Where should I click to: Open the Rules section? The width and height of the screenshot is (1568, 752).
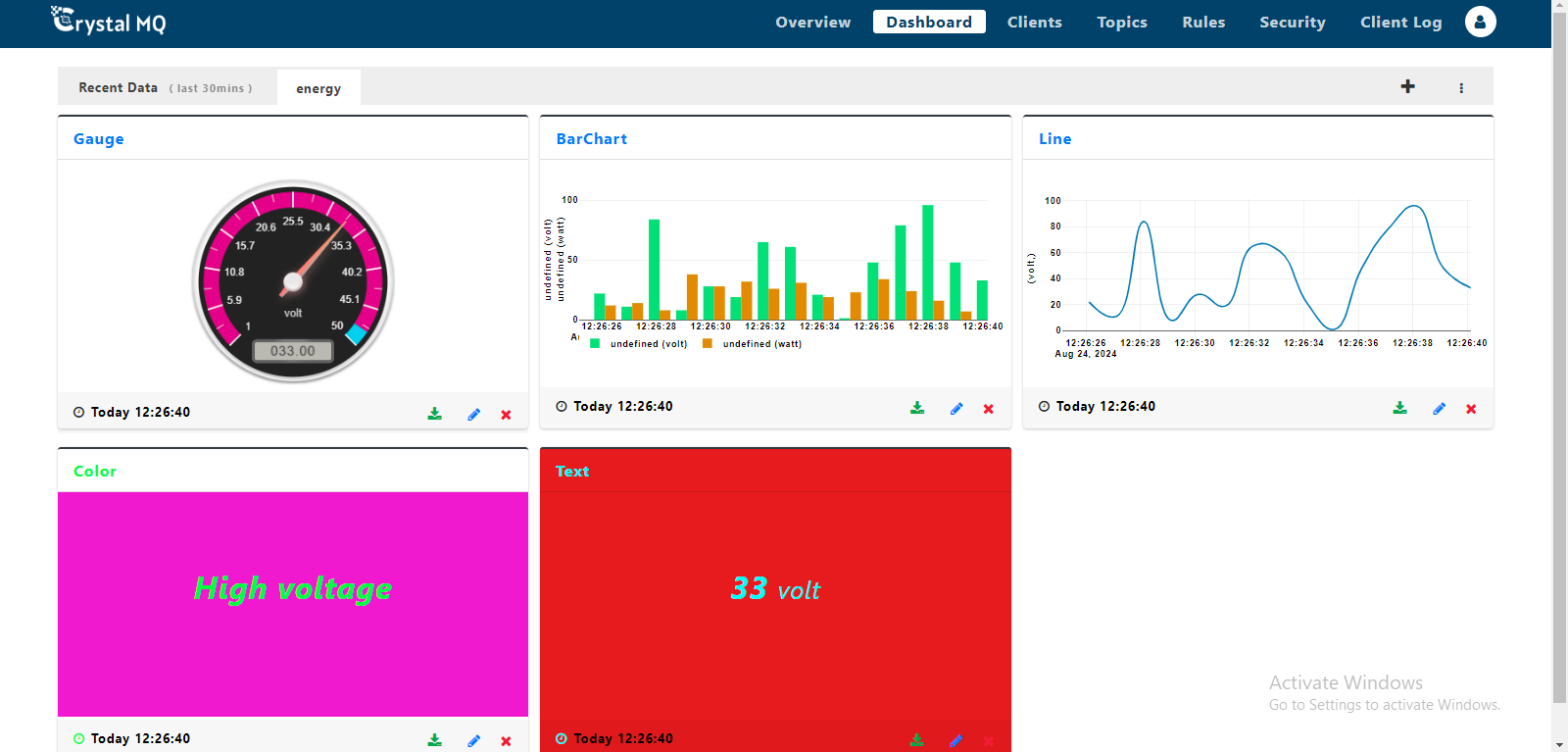pyautogui.click(x=1203, y=22)
